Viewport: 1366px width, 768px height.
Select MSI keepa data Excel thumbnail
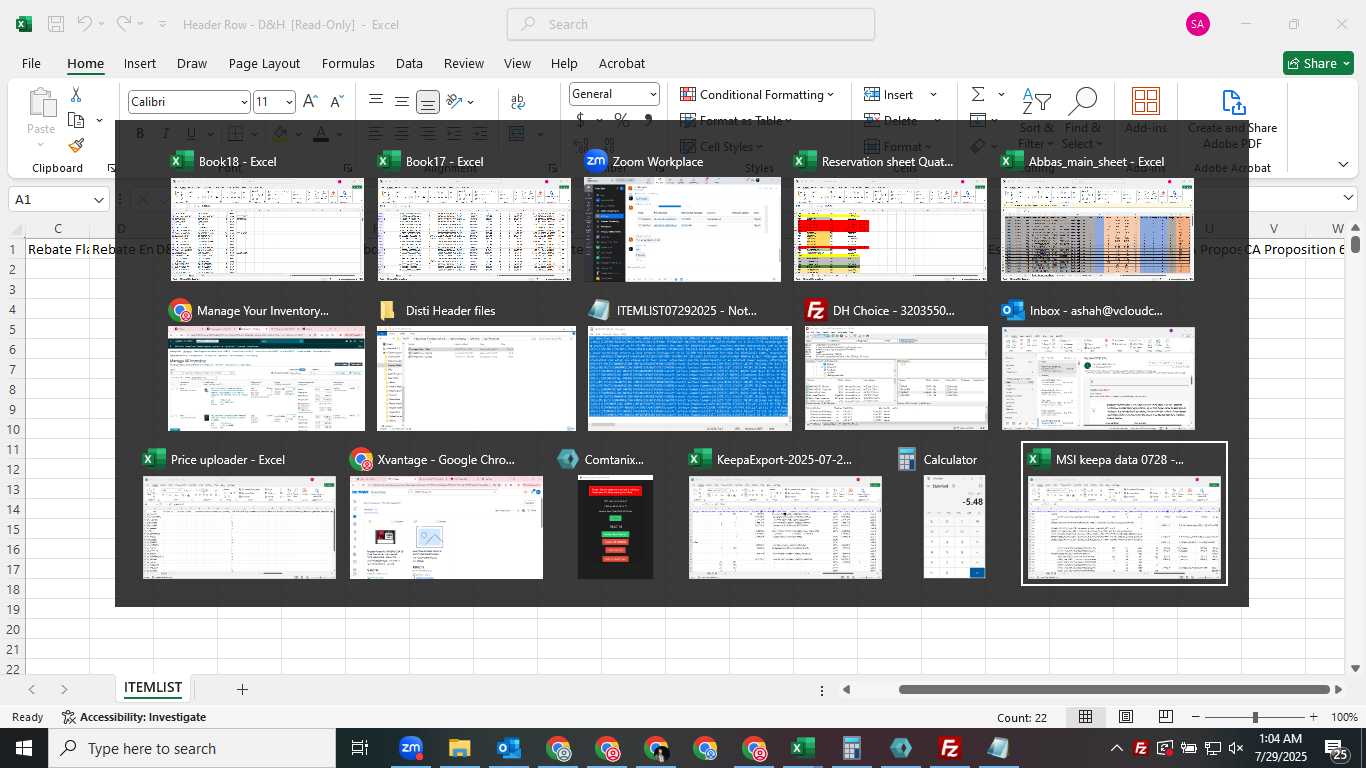point(1124,527)
